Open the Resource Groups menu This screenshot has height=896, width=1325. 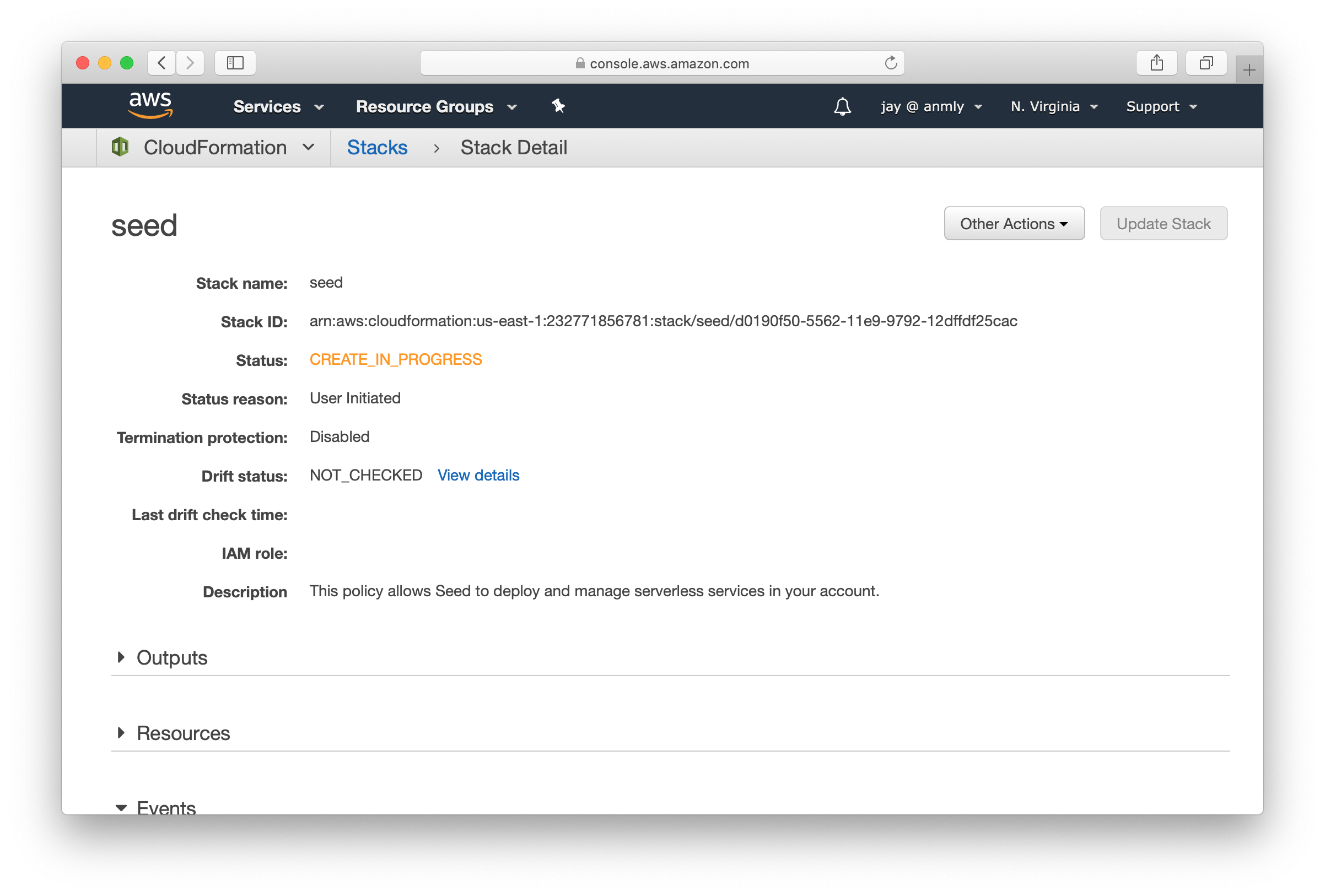tap(436, 106)
